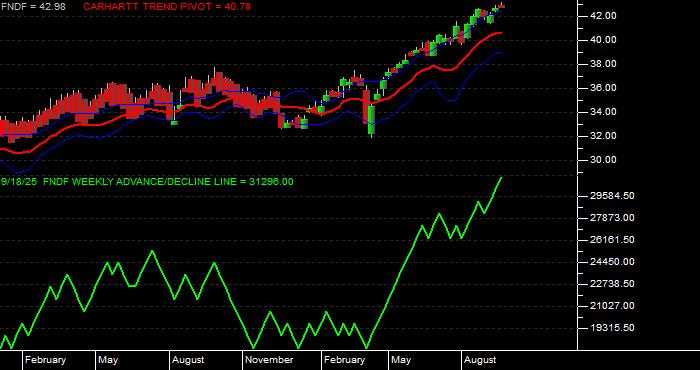Click the 22738.50 axis value
The height and width of the screenshot is (370, 700).
tap(612, 284)
